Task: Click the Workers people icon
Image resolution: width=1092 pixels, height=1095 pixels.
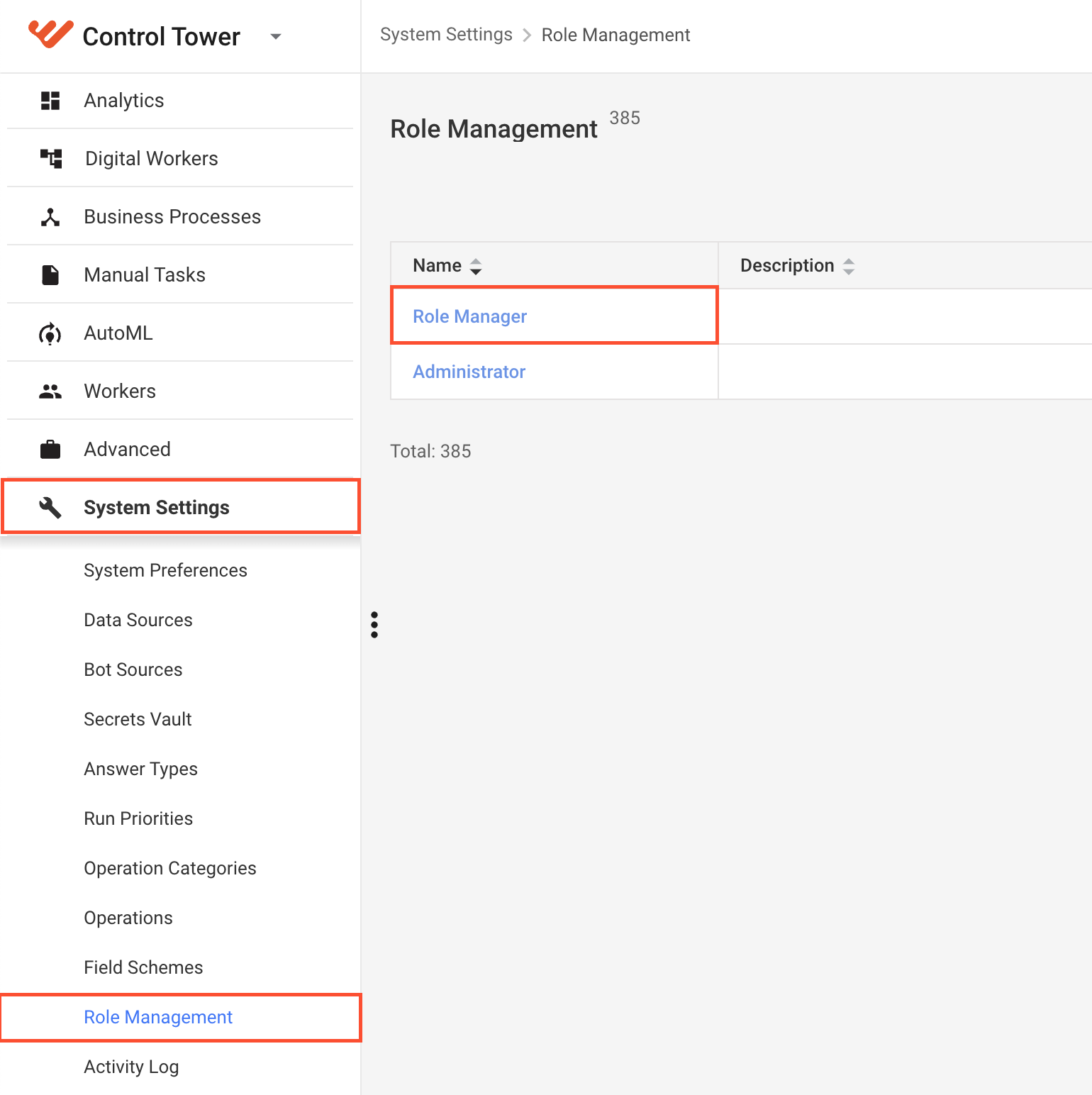Action: click(x=50, y=391)
